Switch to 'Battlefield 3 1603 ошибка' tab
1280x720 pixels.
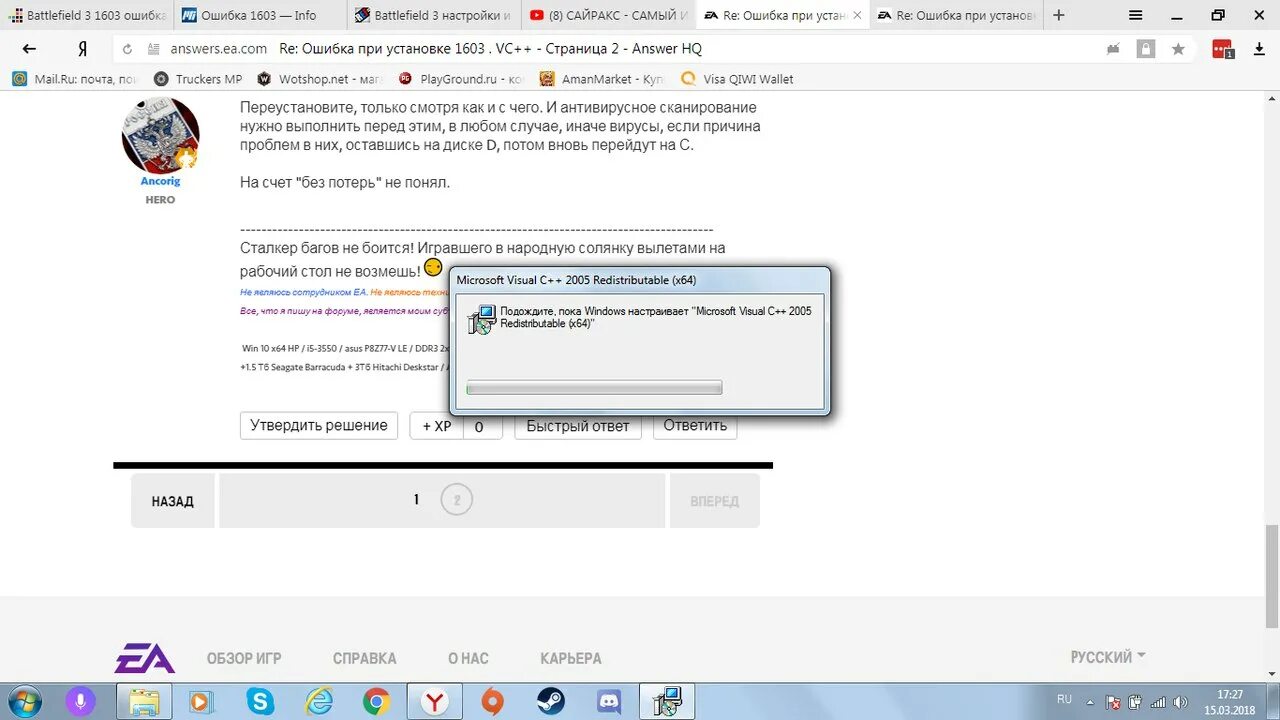(86, 15)
